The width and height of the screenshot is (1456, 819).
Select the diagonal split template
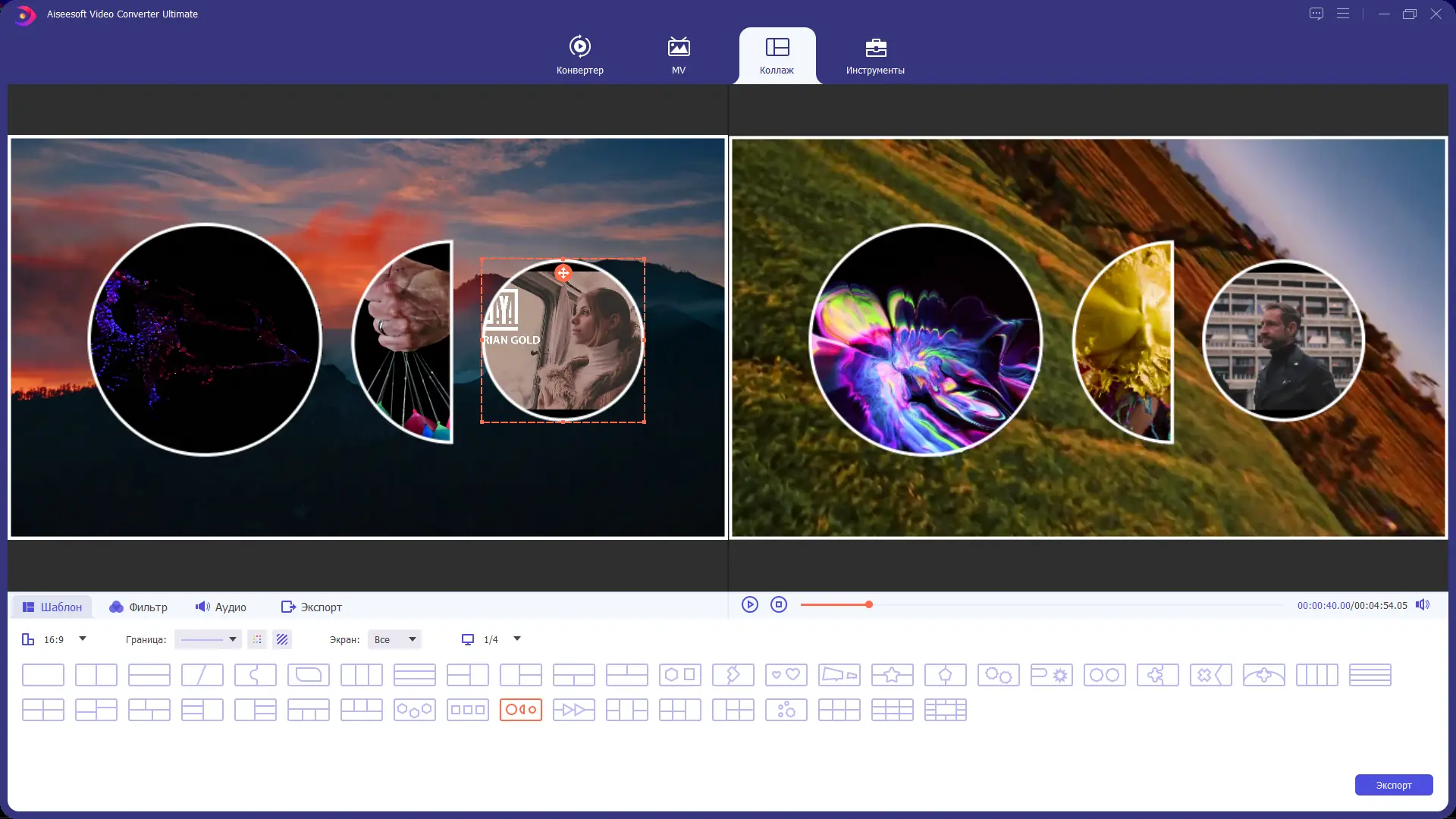(202, 674)
